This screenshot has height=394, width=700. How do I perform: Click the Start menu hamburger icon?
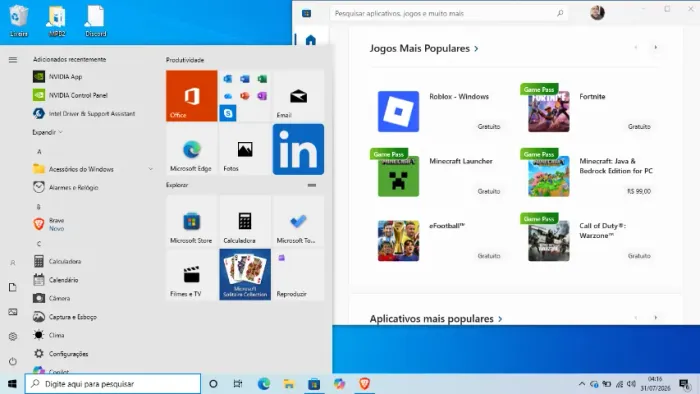point(13,59)
